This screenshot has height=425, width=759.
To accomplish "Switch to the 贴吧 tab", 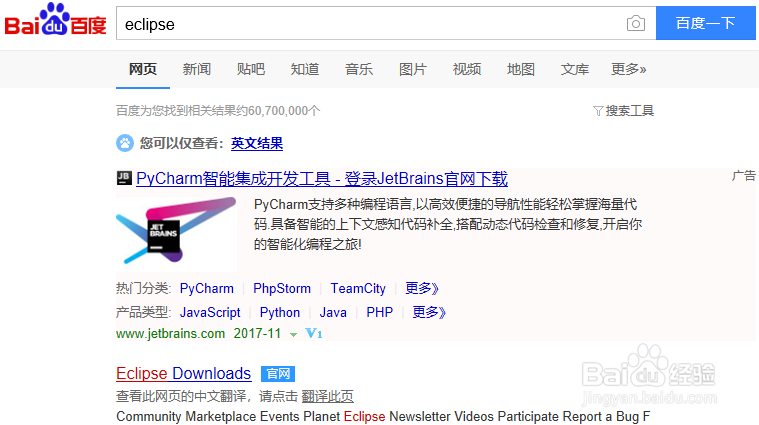I will point(251,69).
